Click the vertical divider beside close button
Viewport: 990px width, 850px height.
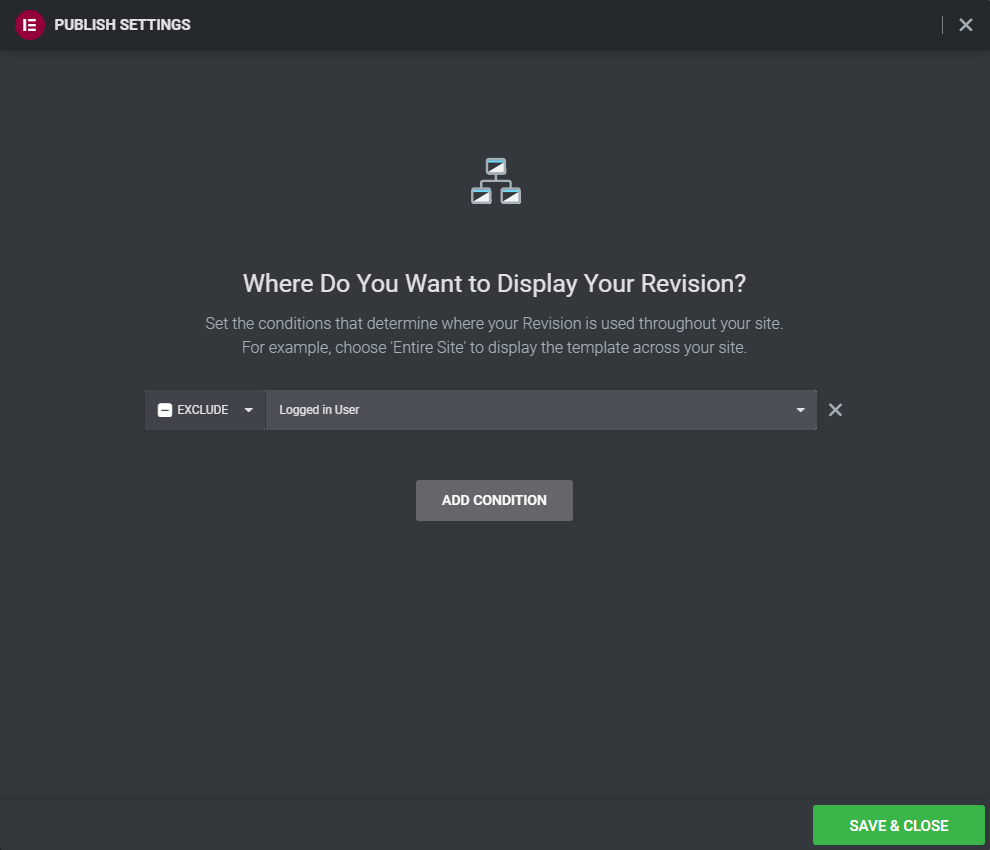coord(942,25)
